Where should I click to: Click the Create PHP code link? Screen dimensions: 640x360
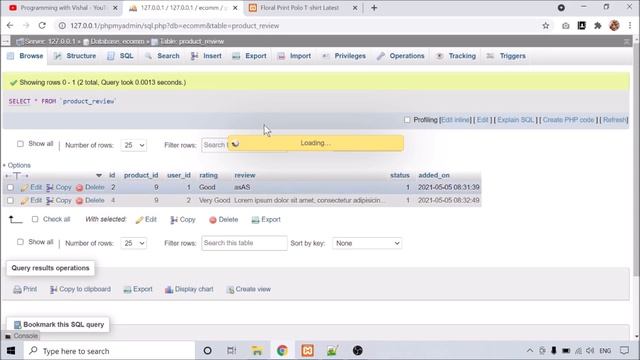pos(568,120)
